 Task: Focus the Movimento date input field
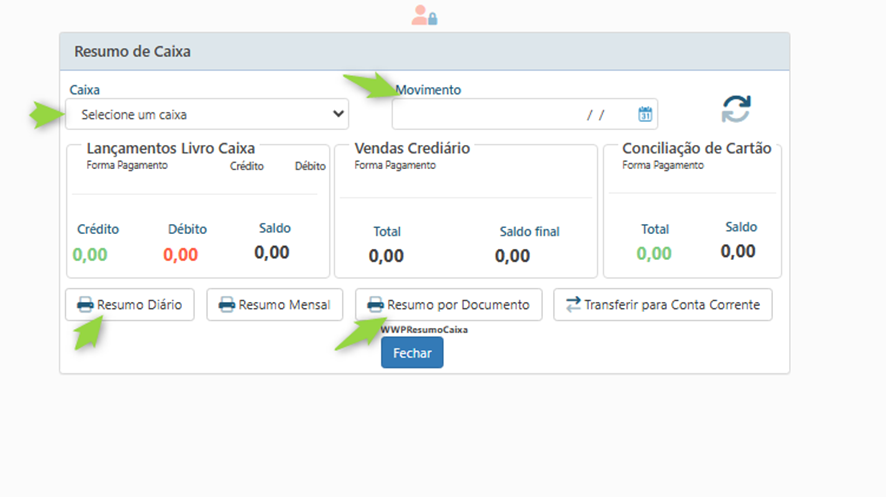coord(510,114)
